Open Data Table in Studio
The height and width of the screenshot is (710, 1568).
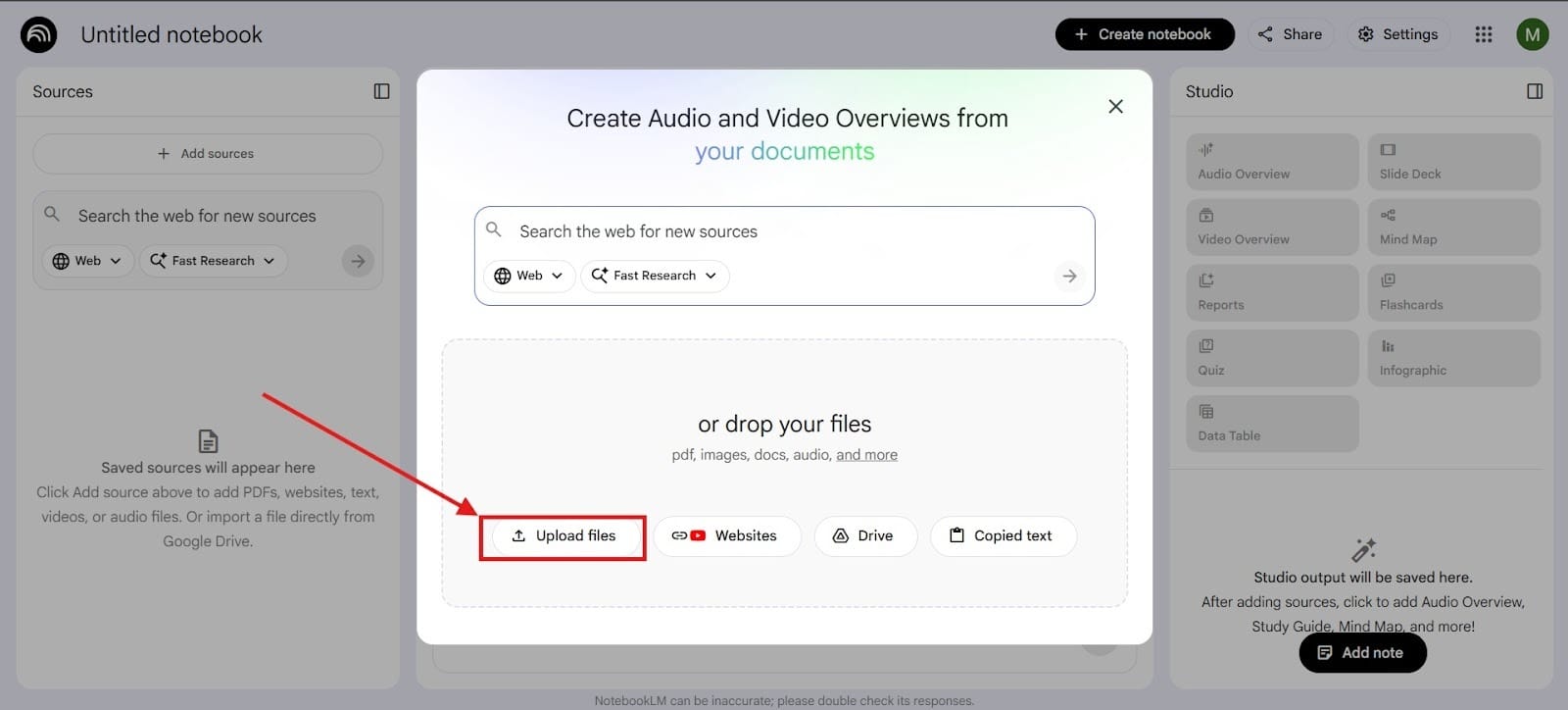[1272, 424]
